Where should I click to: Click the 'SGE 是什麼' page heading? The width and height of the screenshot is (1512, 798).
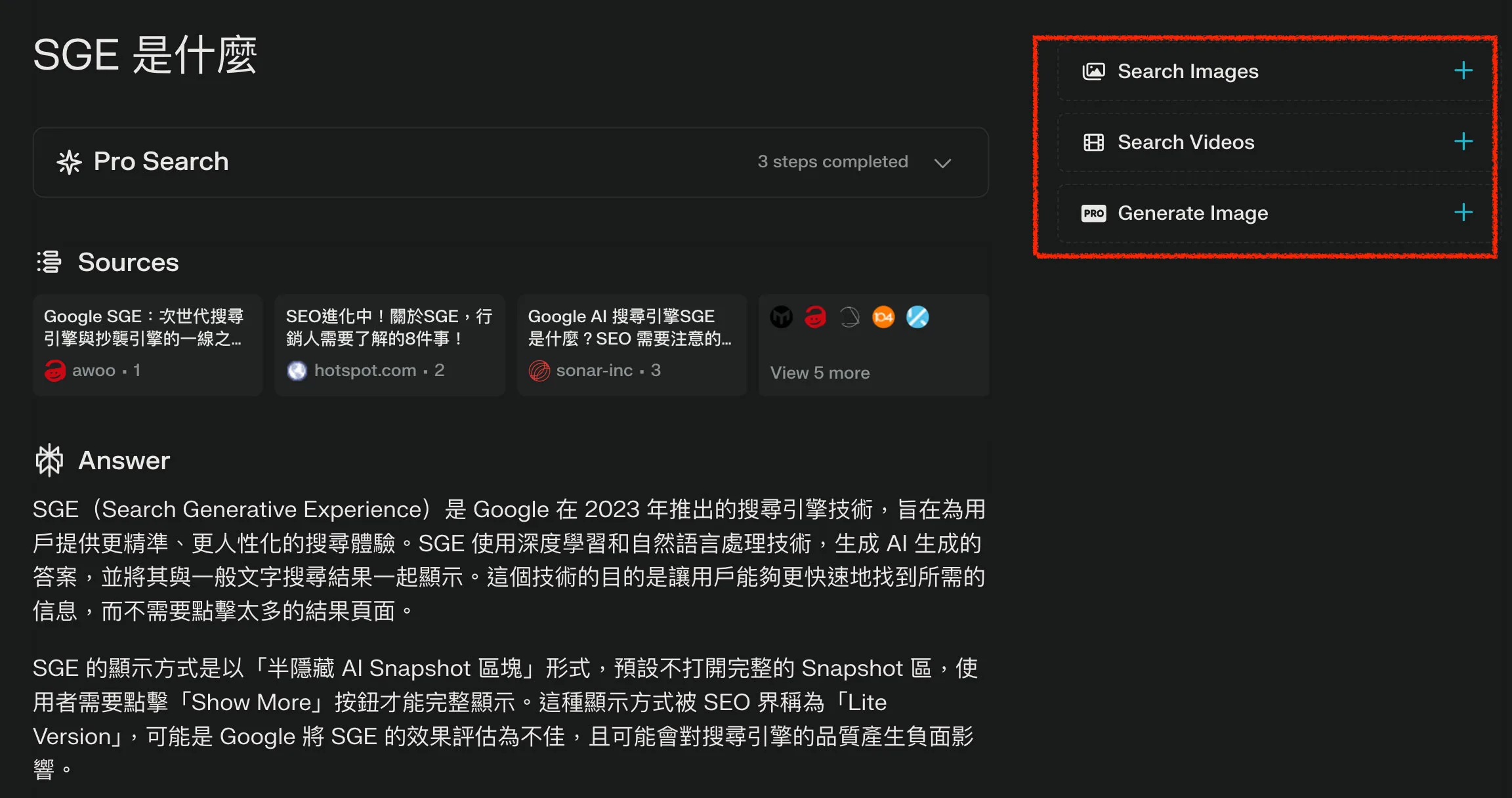click(x=145, y=55)
